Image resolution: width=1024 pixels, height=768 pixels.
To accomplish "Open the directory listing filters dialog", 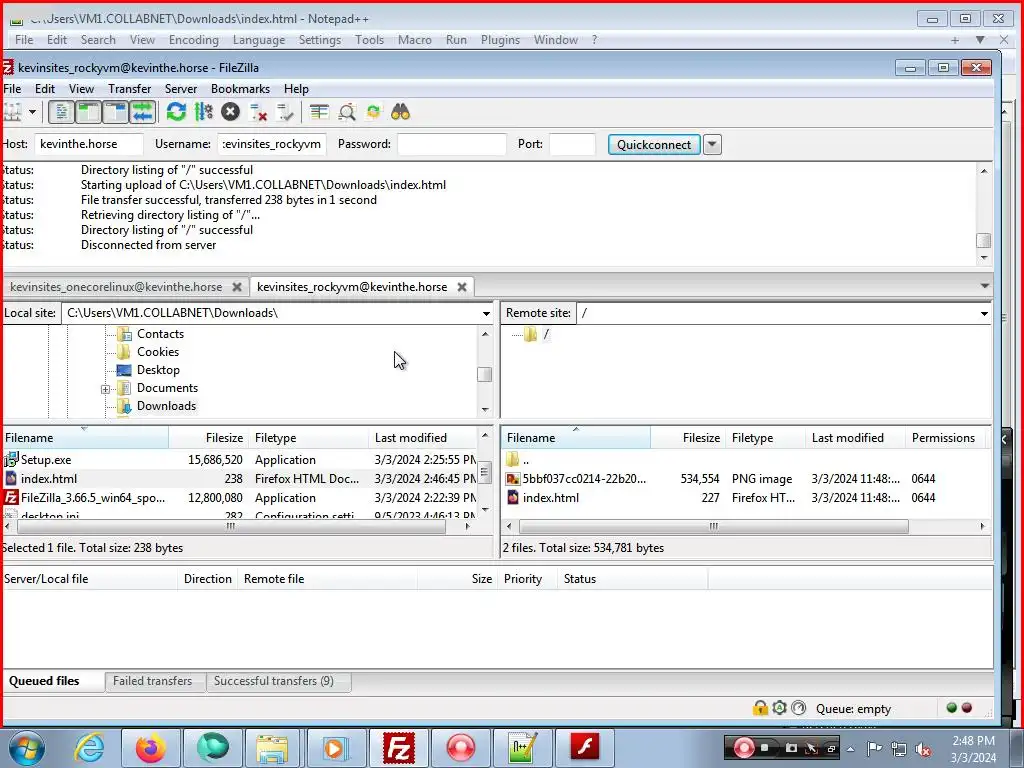I will point(319,112).
